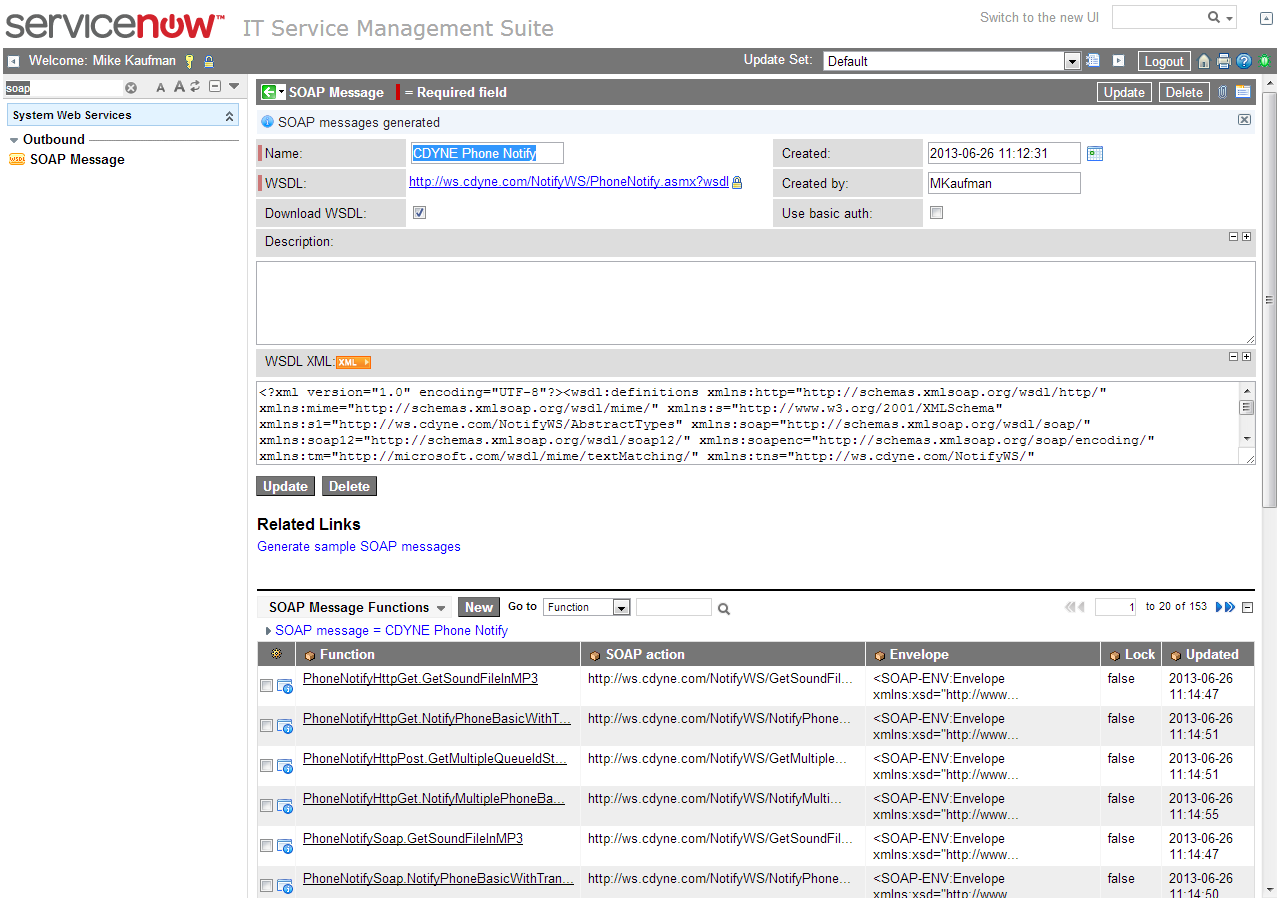1280x899 pixels.
Task: Click Update in the form header
Action: click(1124, 92)
